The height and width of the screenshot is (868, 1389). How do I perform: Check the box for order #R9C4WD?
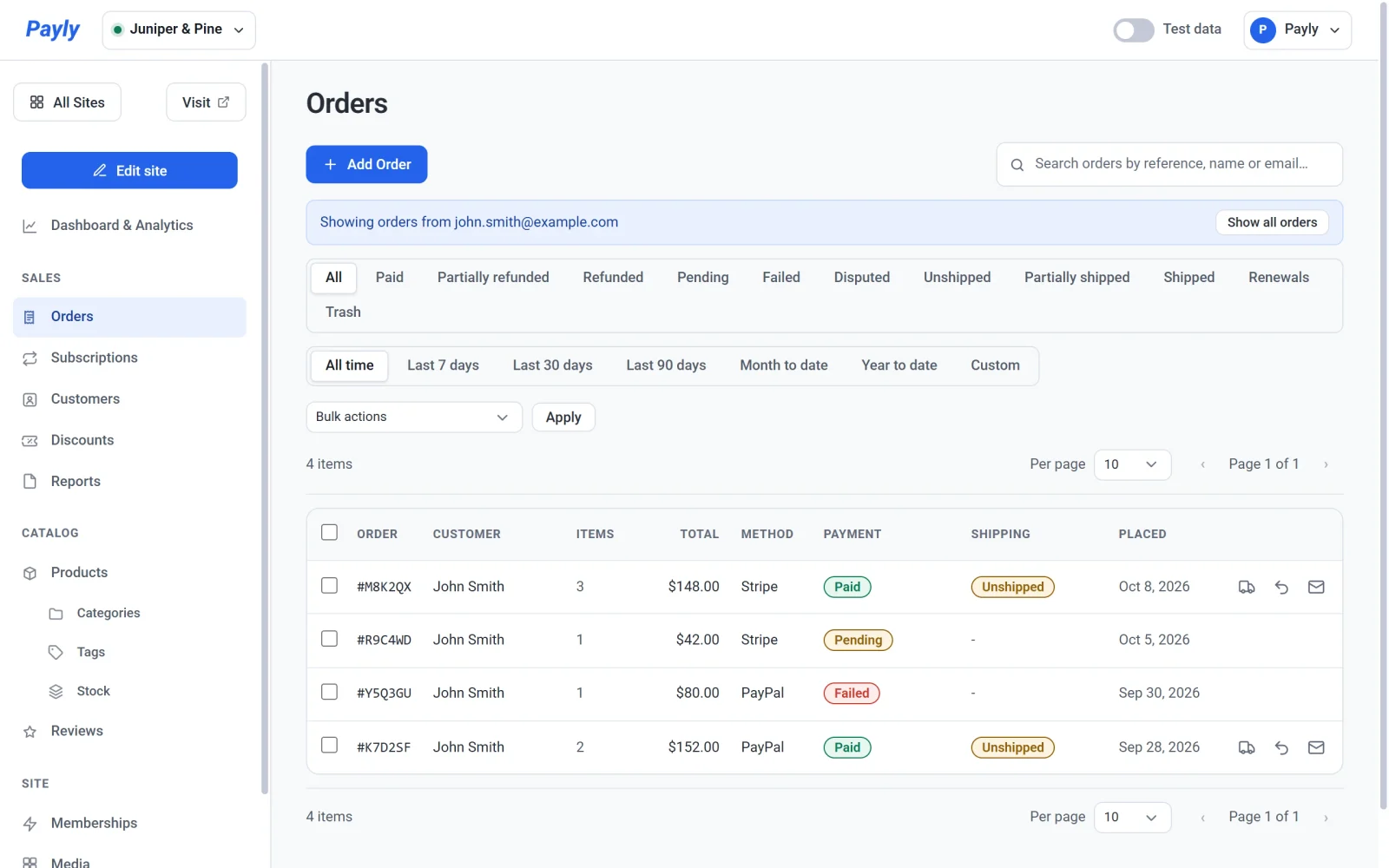click(x=329, y=639)
